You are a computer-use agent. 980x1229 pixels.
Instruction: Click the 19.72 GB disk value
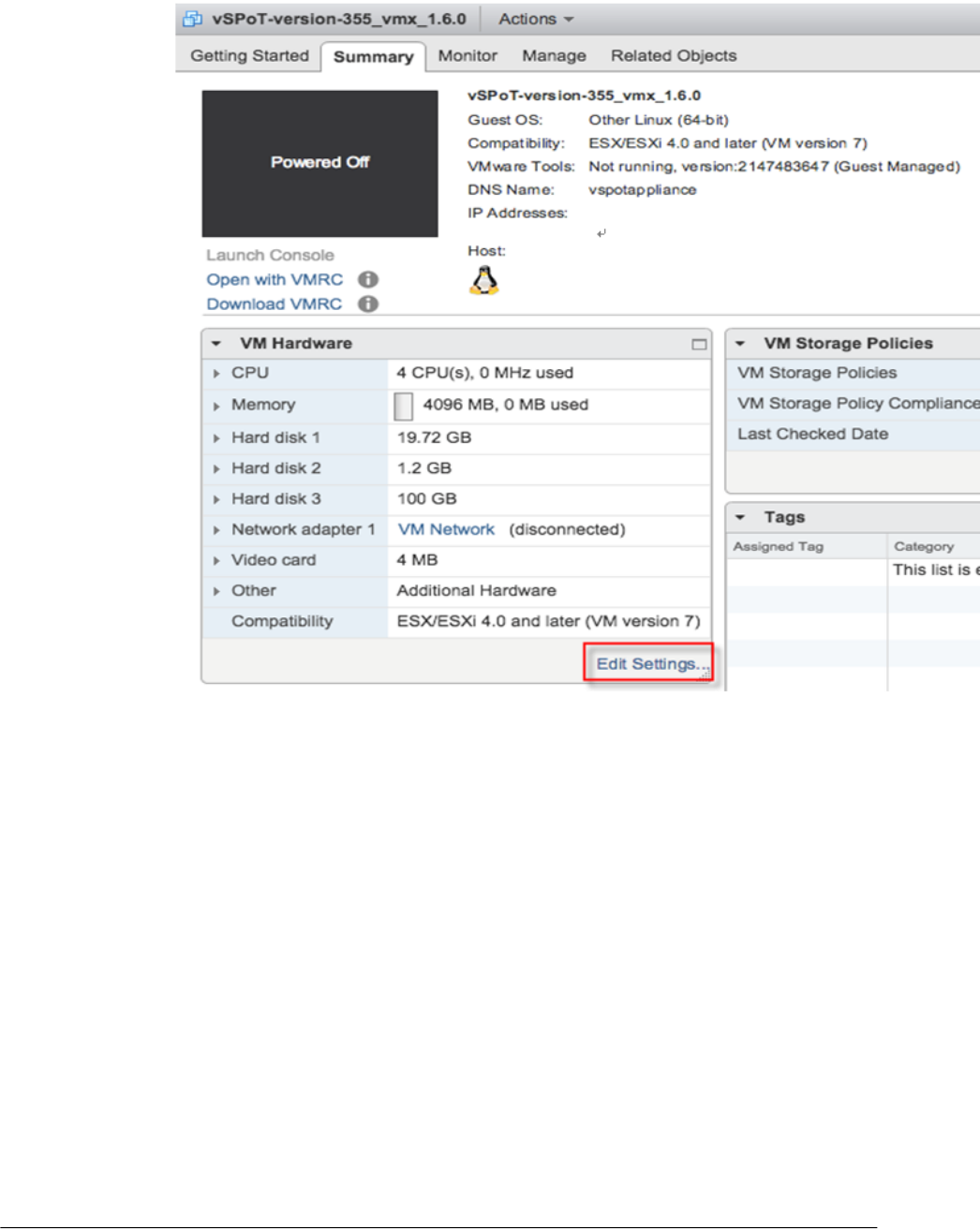point(434,437)
